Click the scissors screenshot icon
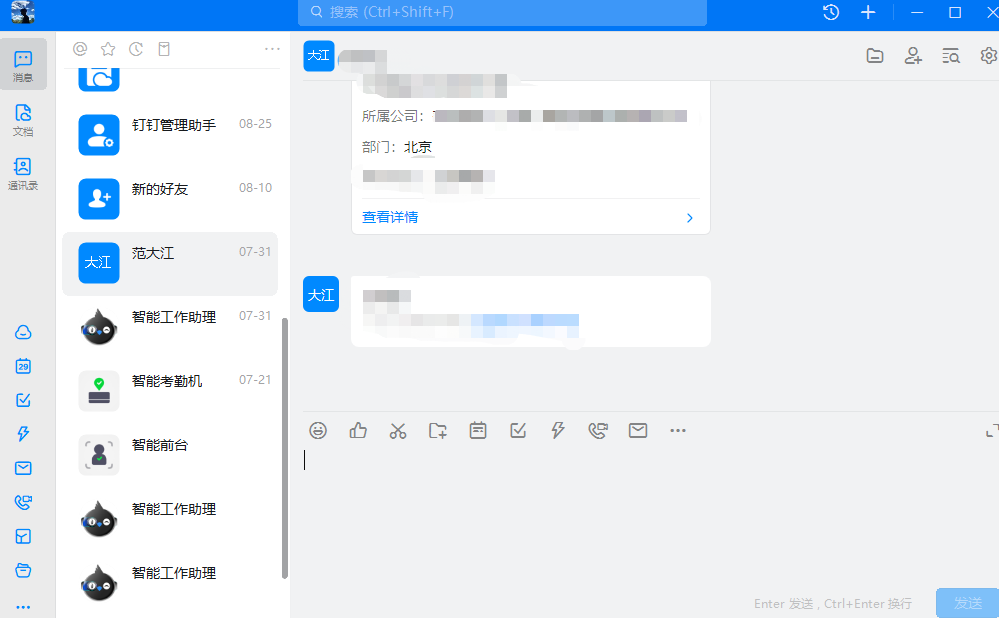Screen dimensions: 999x618 398,431
